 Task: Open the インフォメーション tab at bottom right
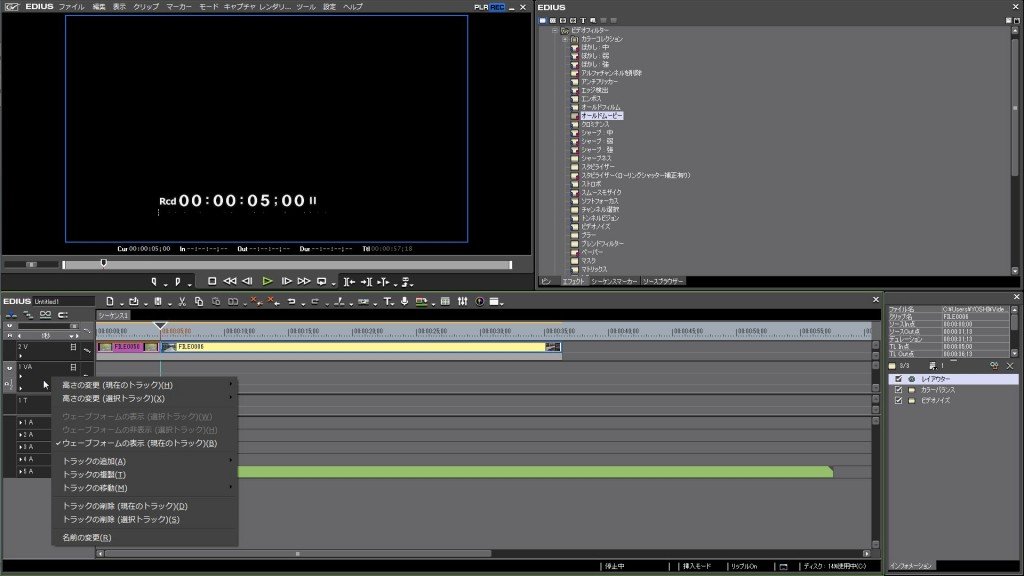(x=911, y=566)
